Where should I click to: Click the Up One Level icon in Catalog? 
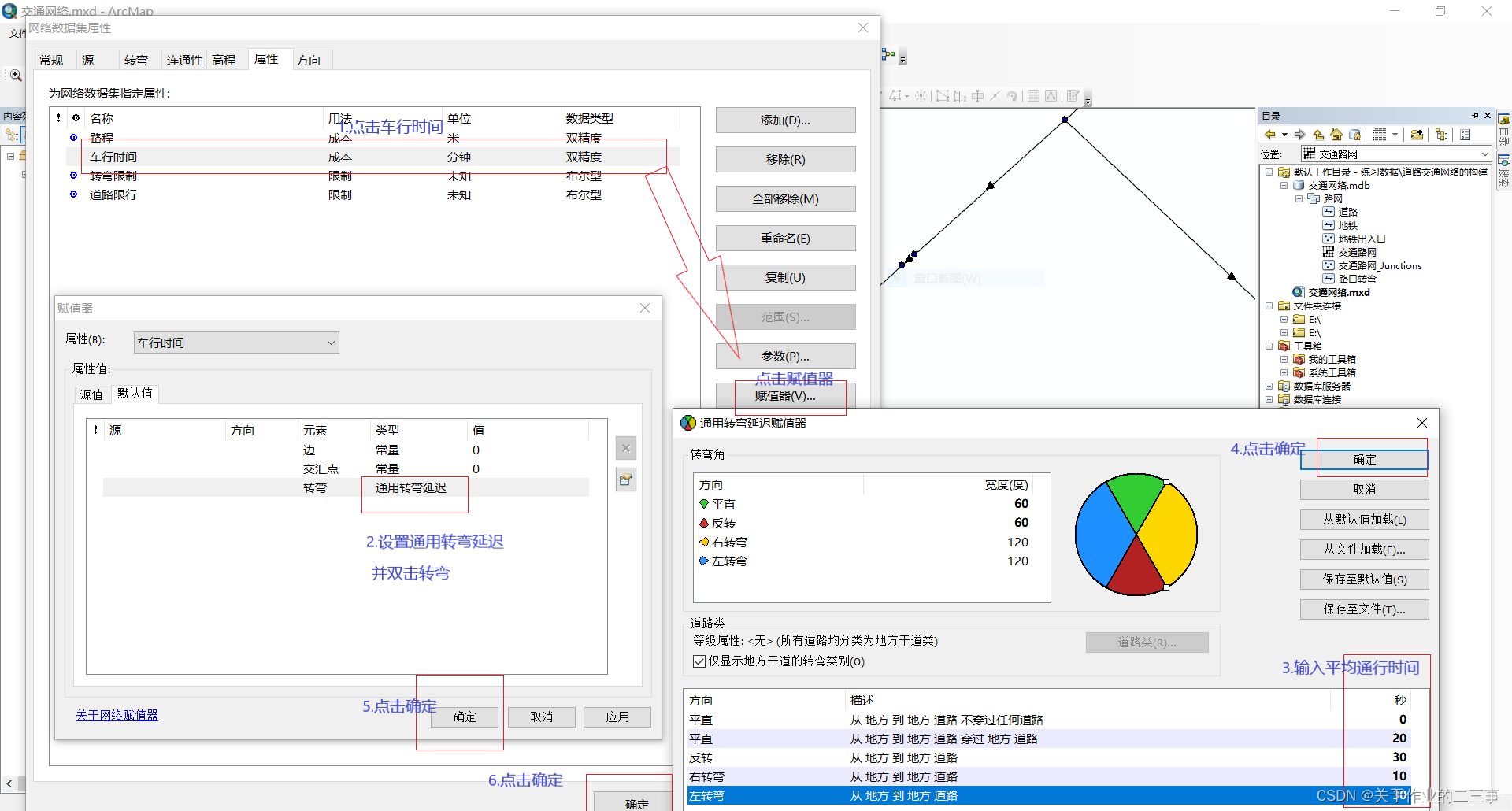[x=1318, y=135]
